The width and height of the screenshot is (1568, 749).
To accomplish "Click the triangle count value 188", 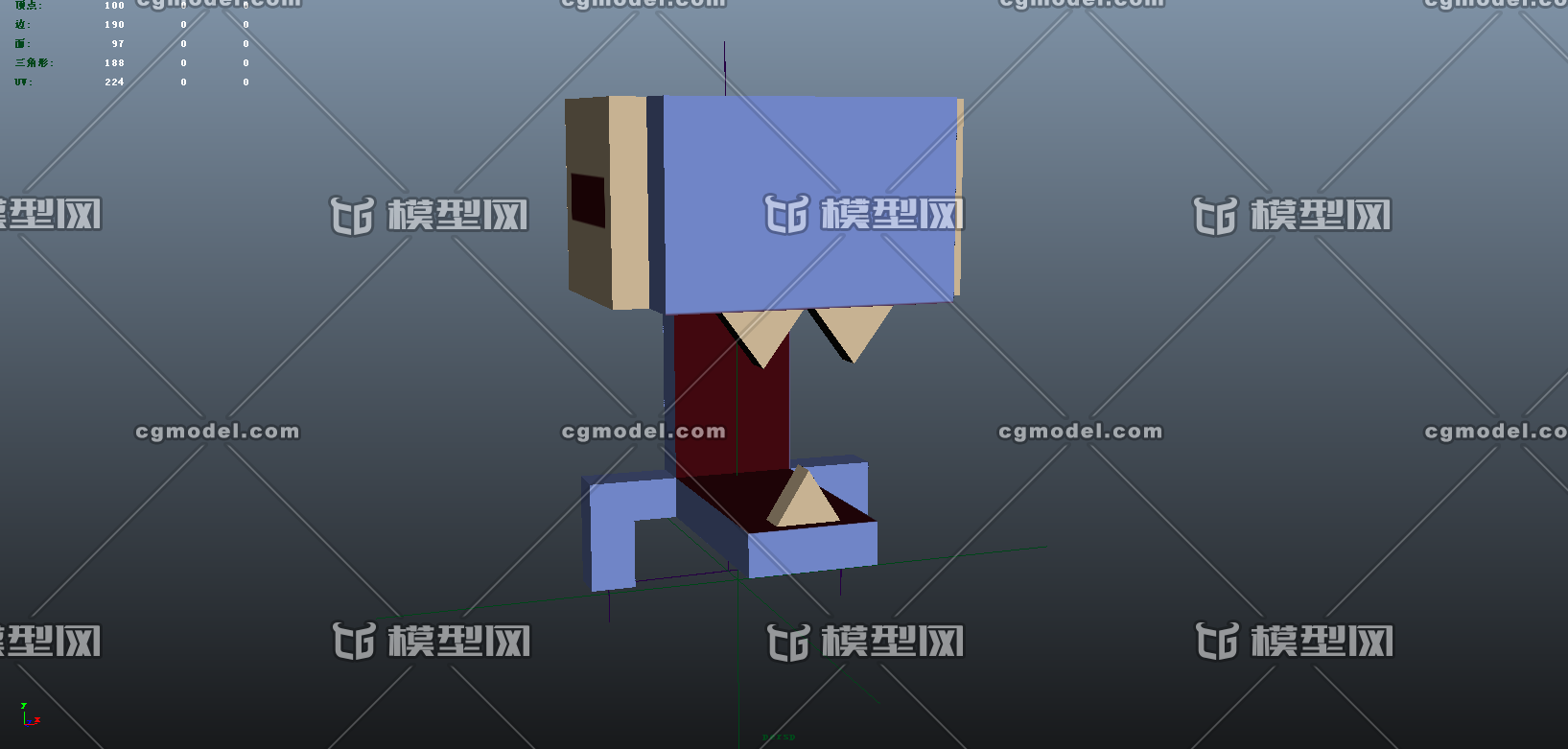I will 114,63.
